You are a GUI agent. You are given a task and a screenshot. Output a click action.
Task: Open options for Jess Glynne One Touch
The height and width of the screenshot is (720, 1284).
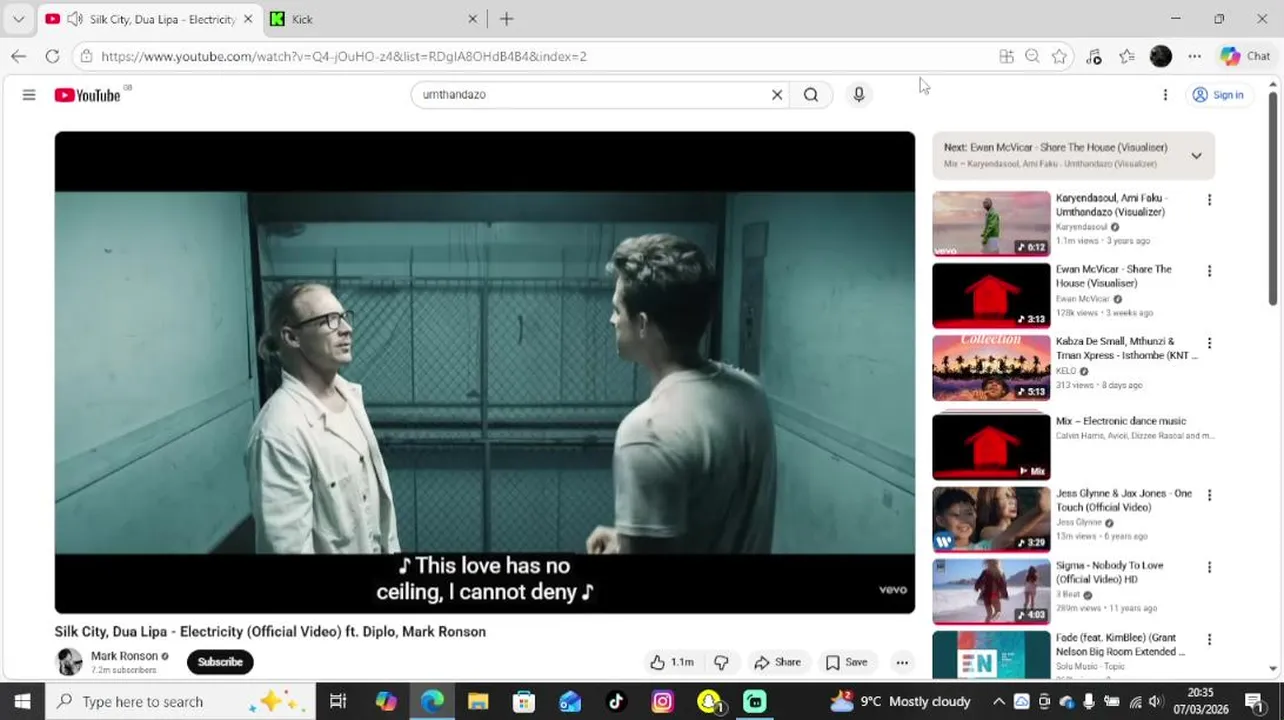coord(1209,495)
